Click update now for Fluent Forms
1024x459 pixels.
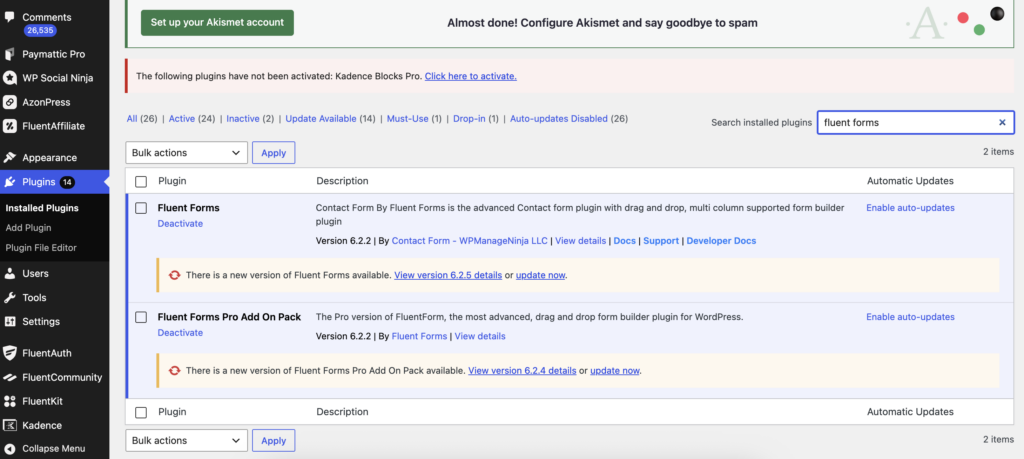[x=540, y=276]
